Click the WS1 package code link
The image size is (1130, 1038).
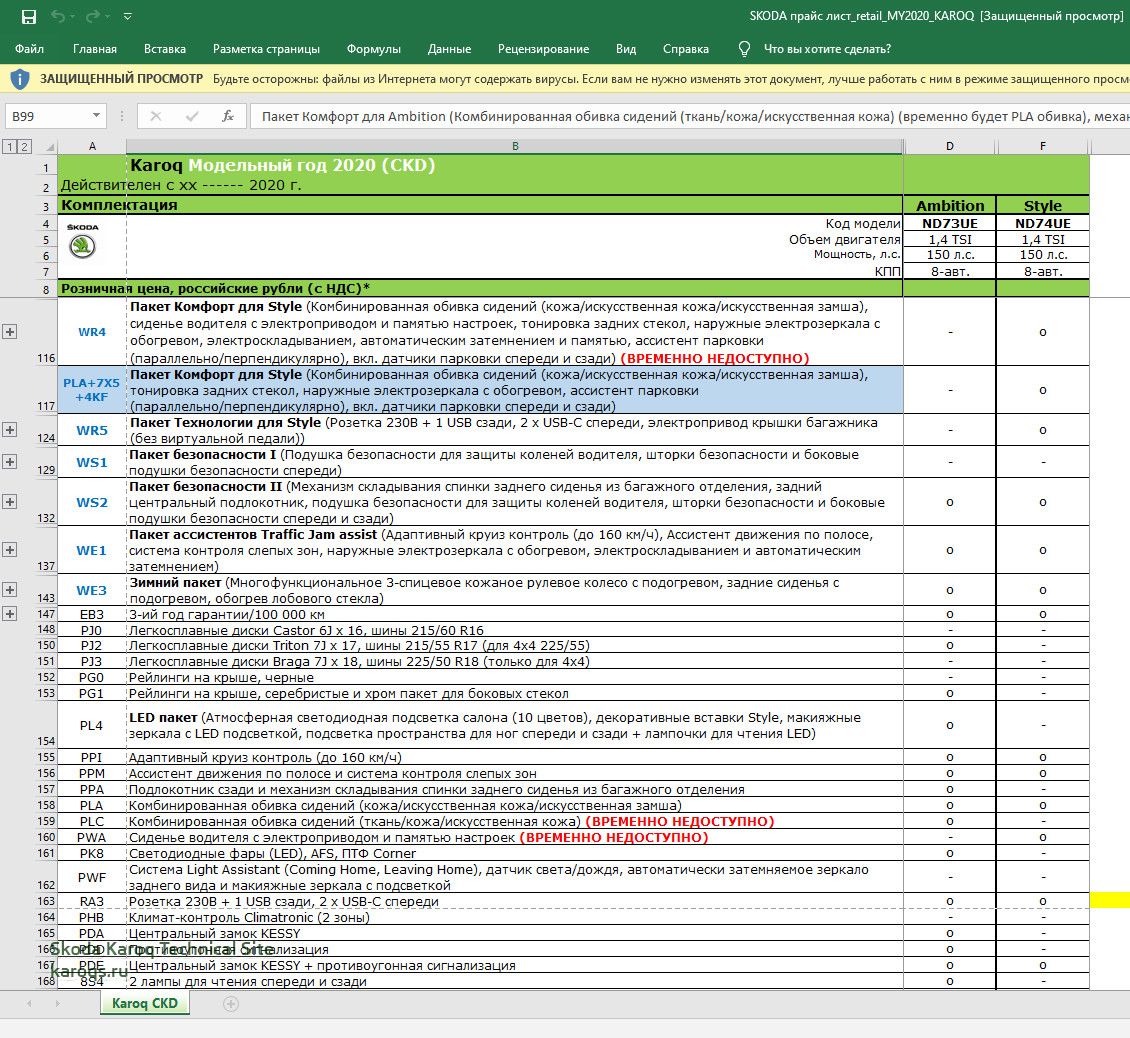click(92, 462)
